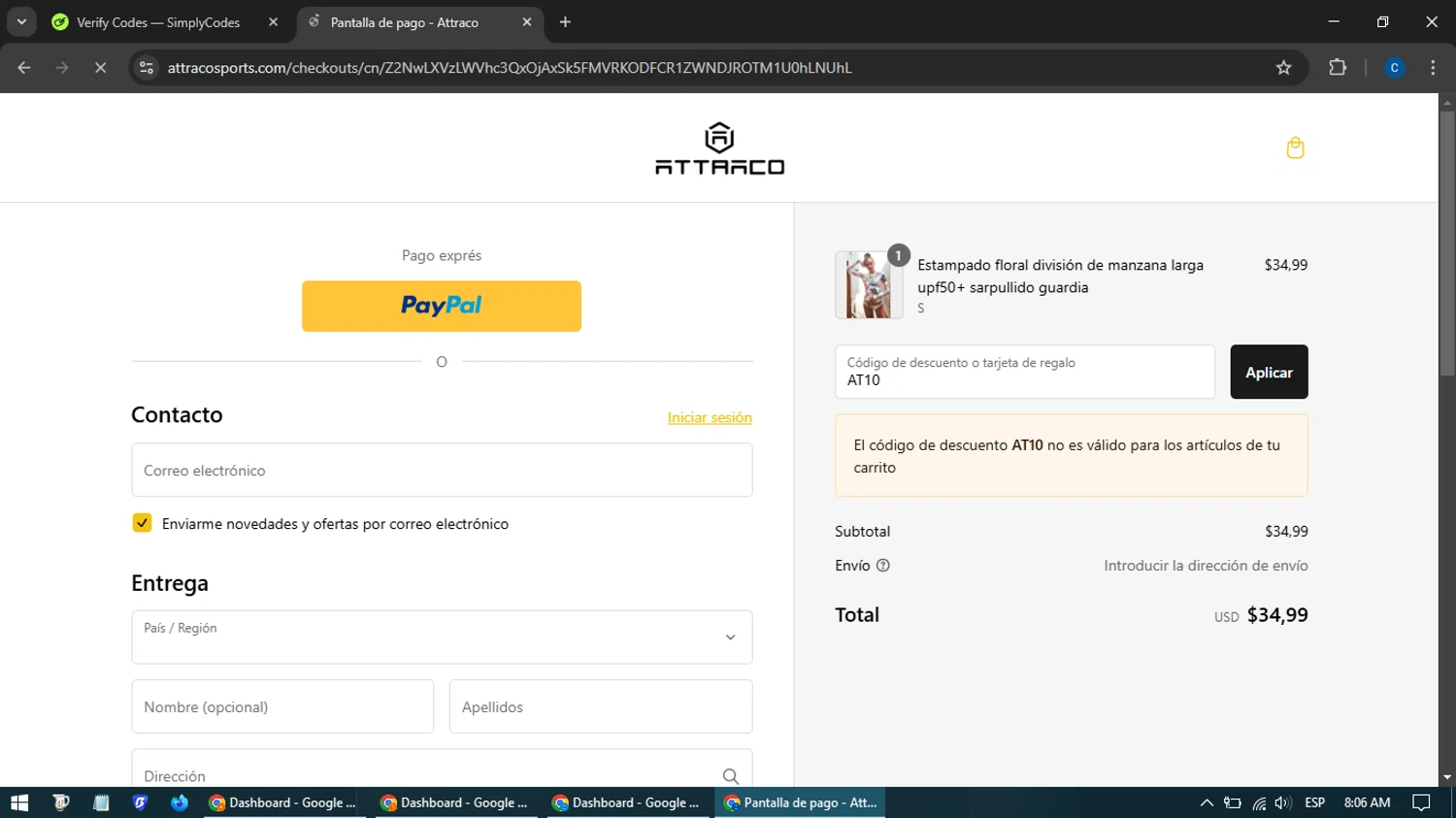Open the Windows notification center icon

1421,802
